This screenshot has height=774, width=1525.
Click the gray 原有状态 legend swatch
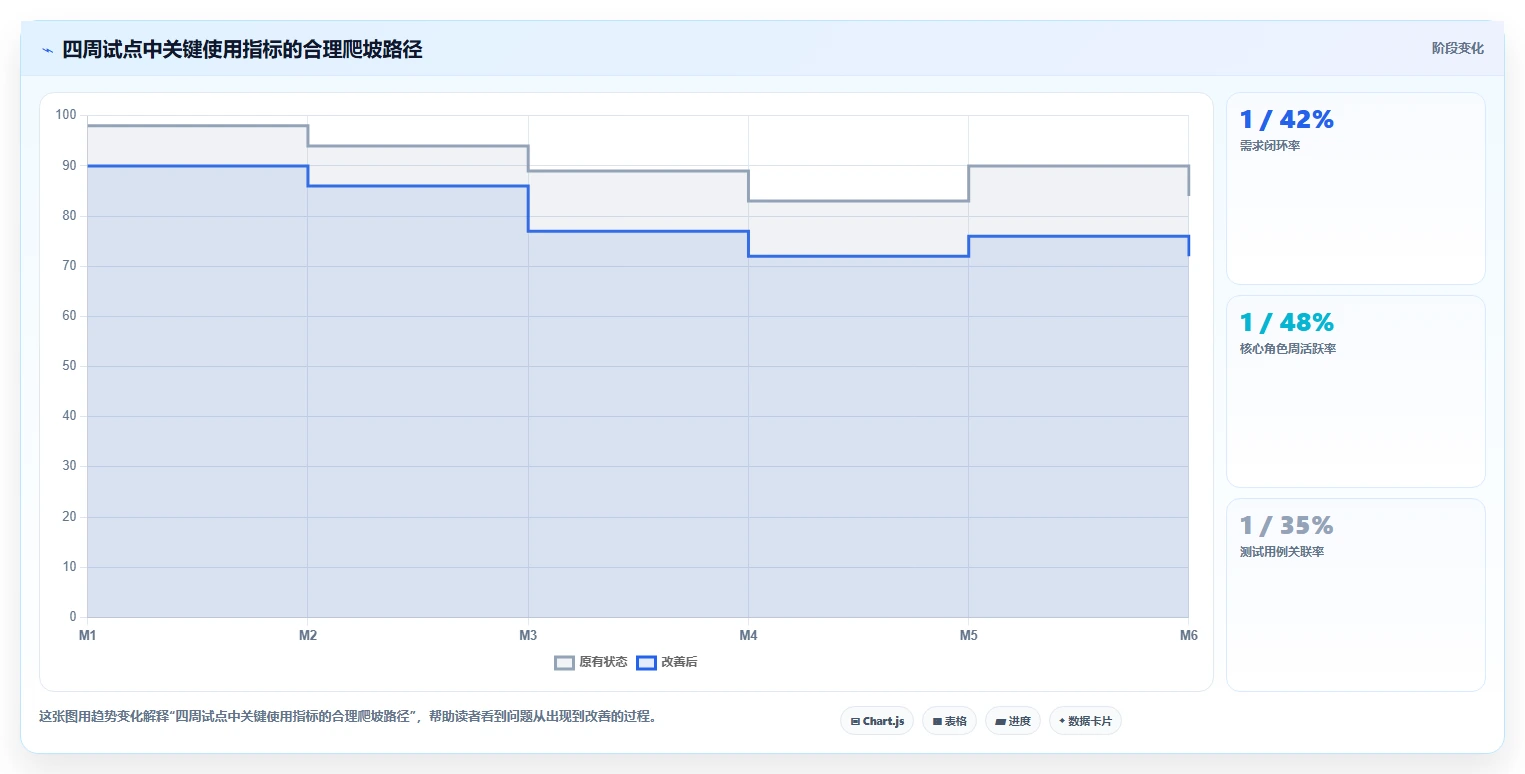tap(565, 662)
